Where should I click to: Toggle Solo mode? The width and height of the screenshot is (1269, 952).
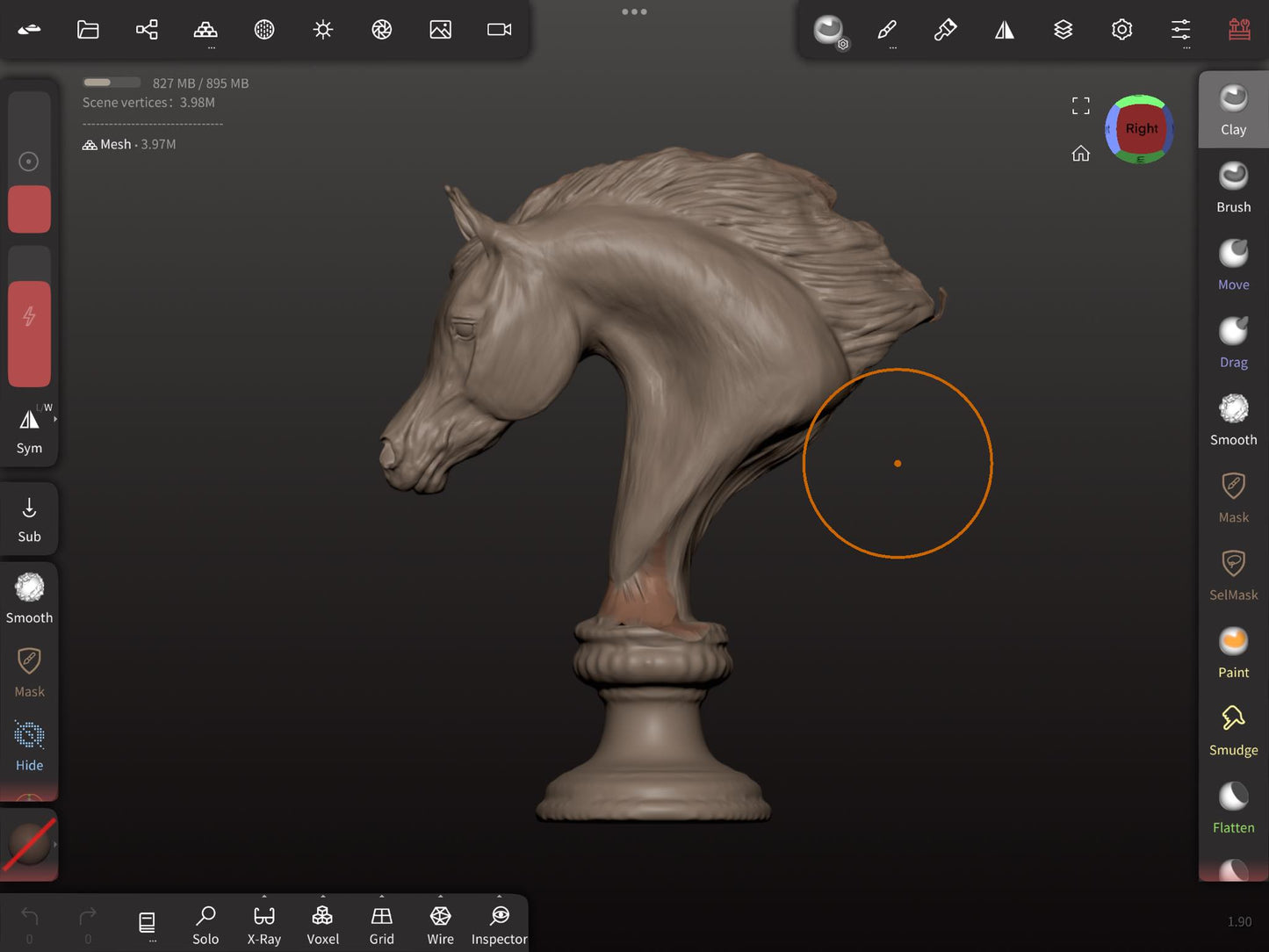(205, 926)
